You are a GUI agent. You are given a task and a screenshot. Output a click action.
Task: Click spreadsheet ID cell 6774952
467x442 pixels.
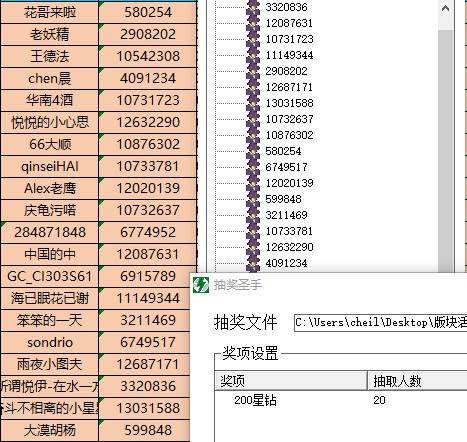[x=148, y=232]
